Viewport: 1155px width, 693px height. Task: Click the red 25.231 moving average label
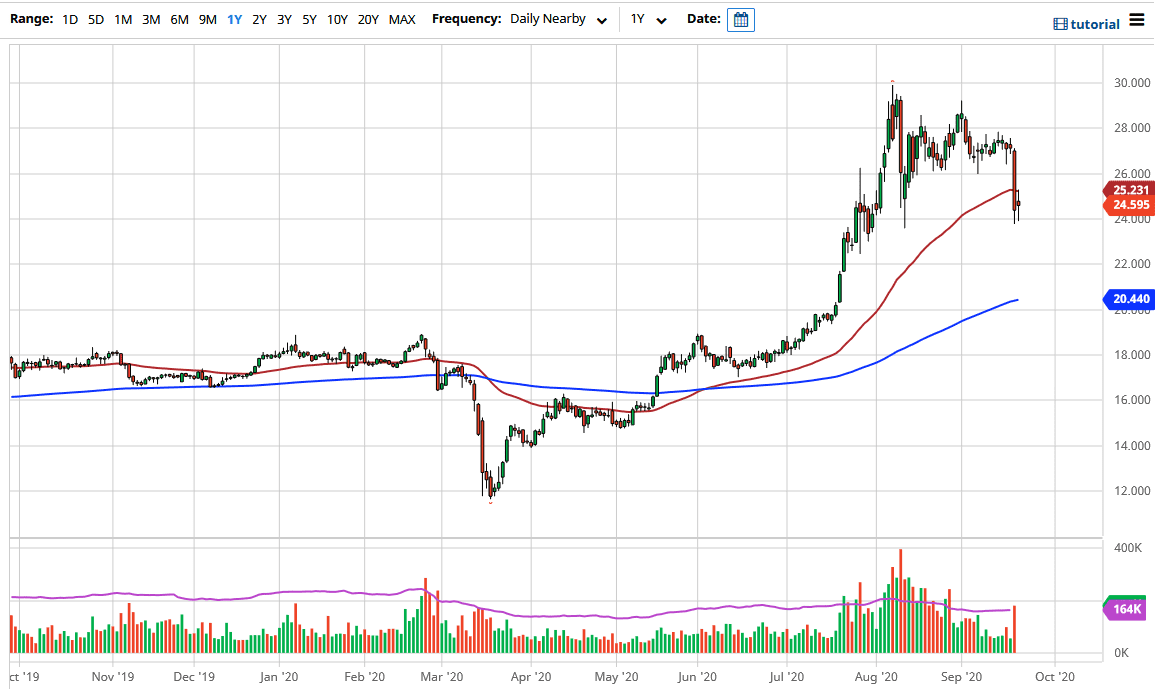tap(1130, 190)
